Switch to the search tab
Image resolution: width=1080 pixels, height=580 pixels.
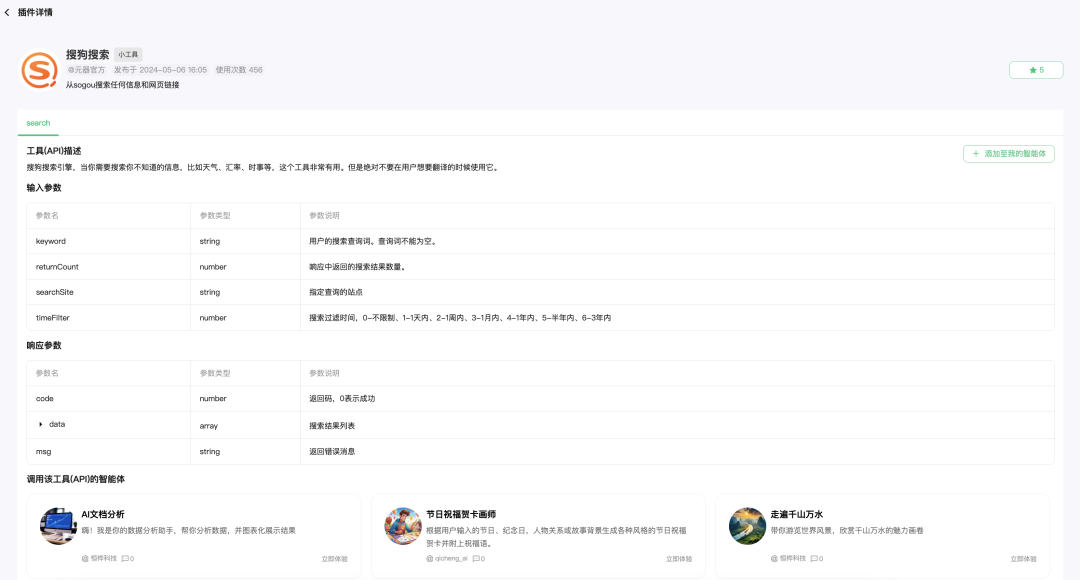tap(38, 123)
